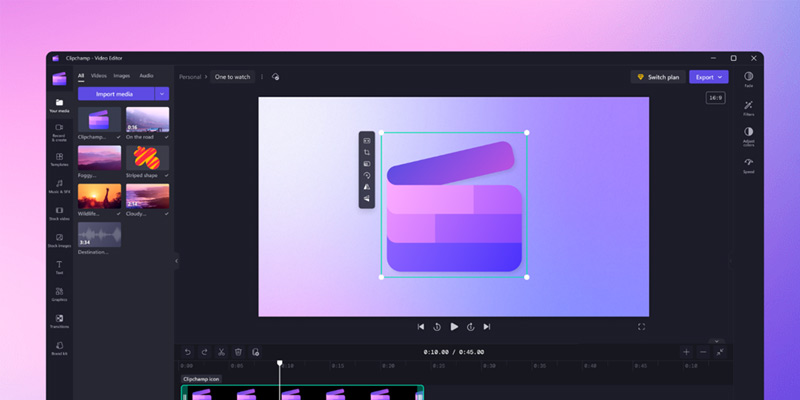Click the Personal breadcrumb link
The image size is (800, 400).
190,77
